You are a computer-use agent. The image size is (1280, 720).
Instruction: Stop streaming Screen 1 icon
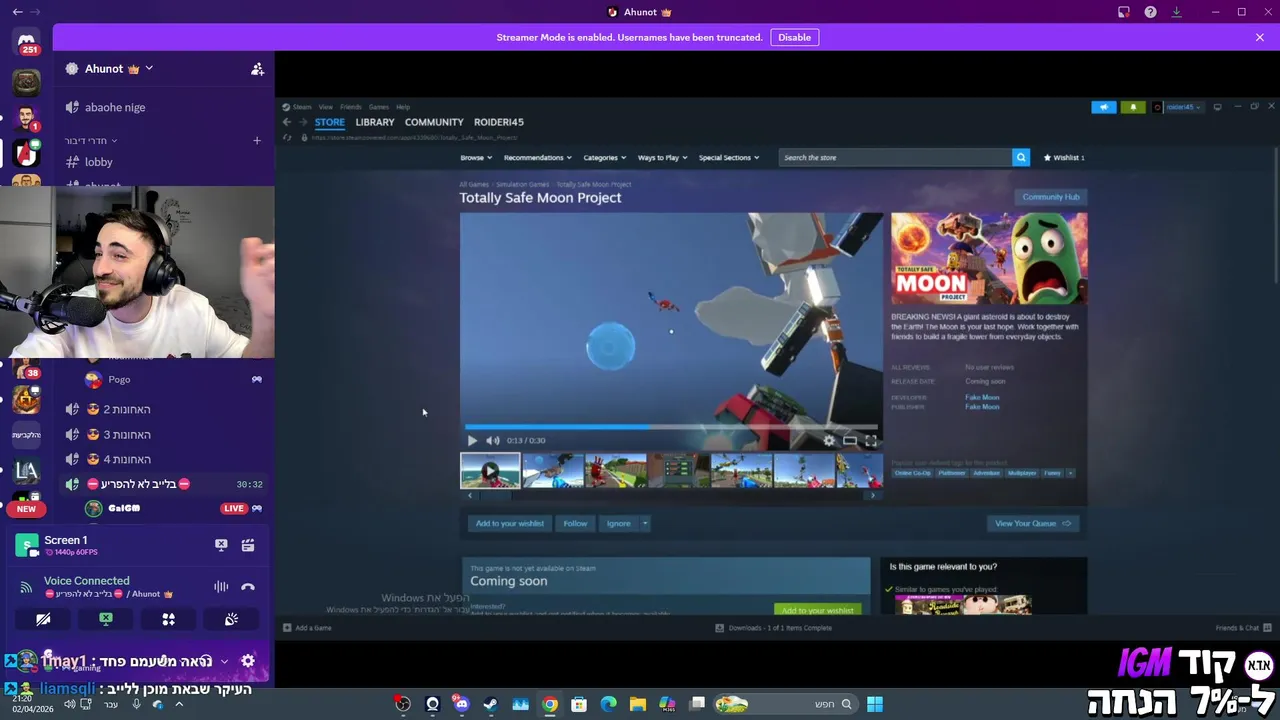click(221, 545)
